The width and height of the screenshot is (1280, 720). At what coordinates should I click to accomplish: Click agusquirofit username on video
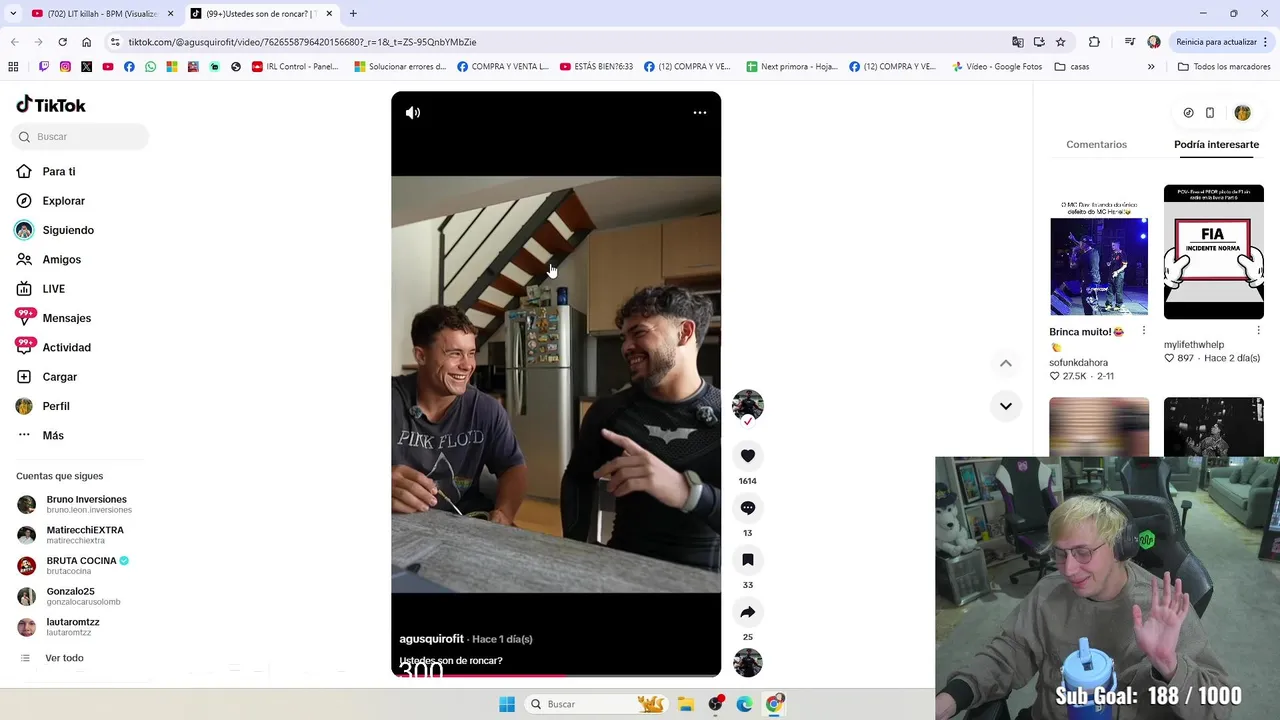[431, 639]
